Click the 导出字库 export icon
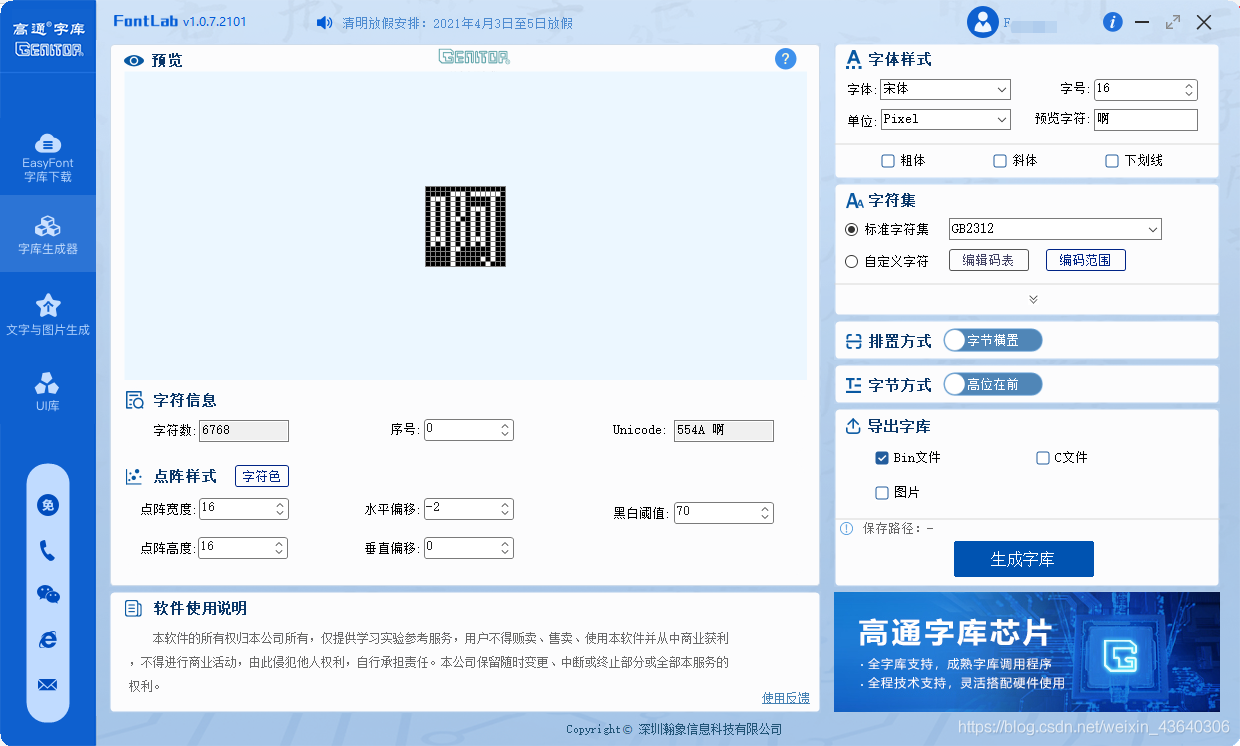 point(854,426)
